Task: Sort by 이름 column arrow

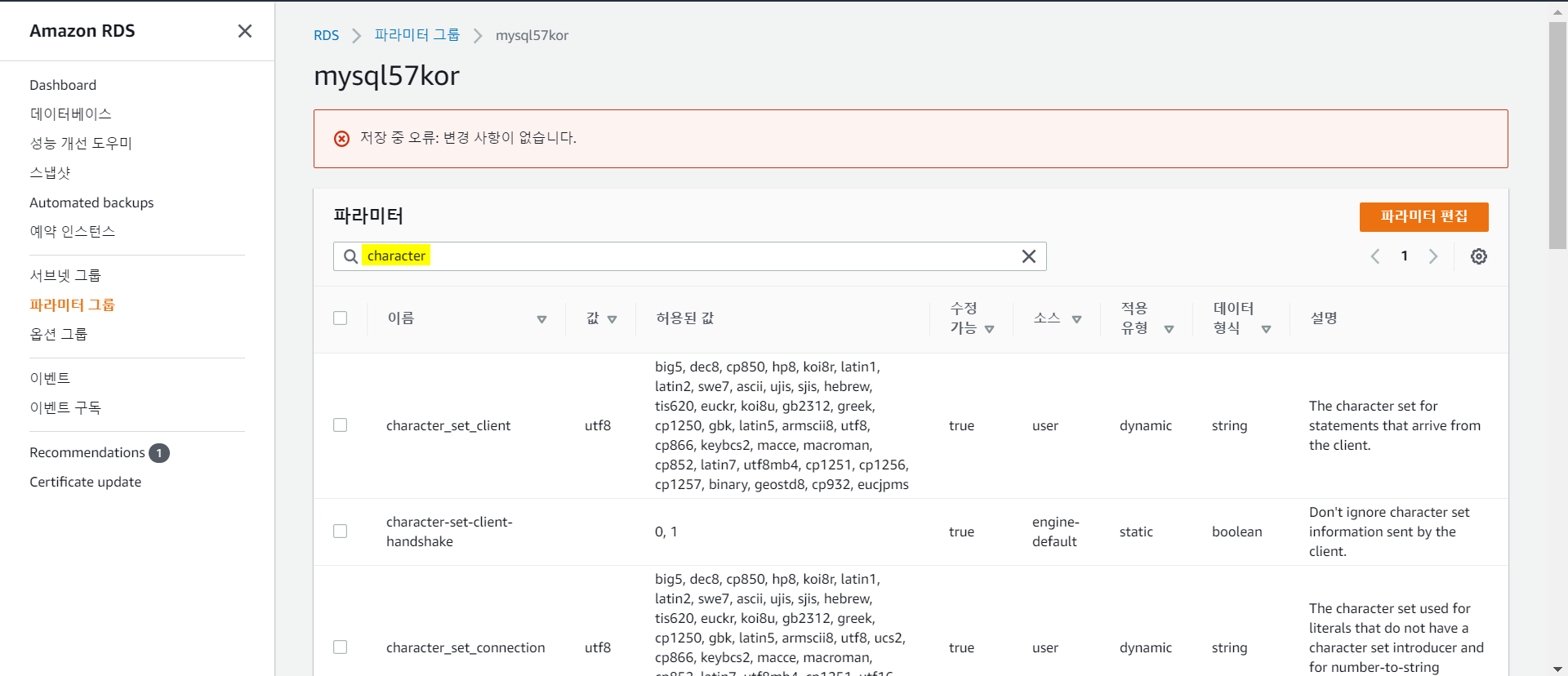Action: [541, 319]
